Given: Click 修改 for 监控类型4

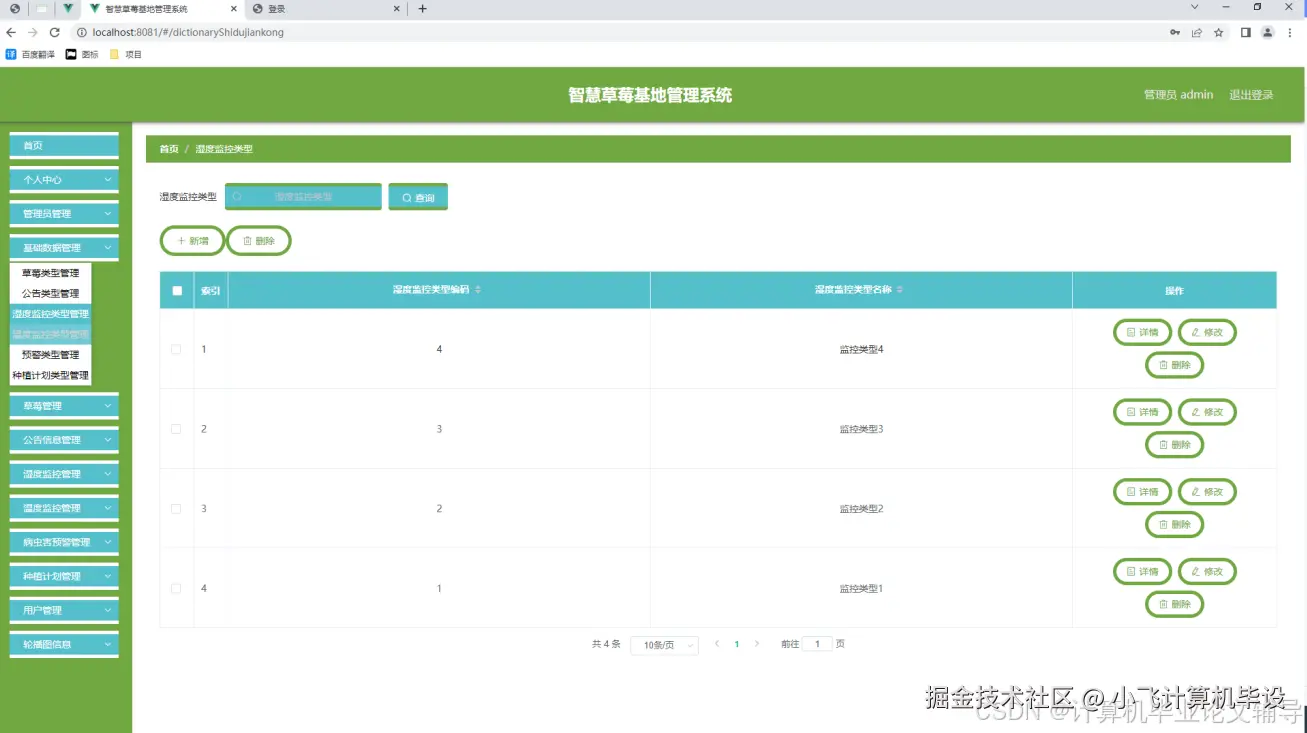Looking at the screenshot, I should [x=1207, y=332].
